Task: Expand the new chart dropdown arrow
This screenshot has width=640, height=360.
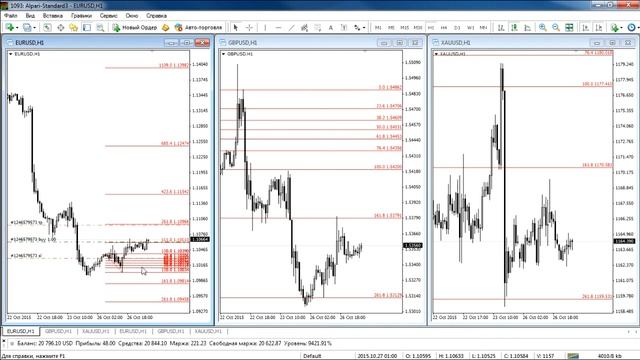Action: point(17,28)
